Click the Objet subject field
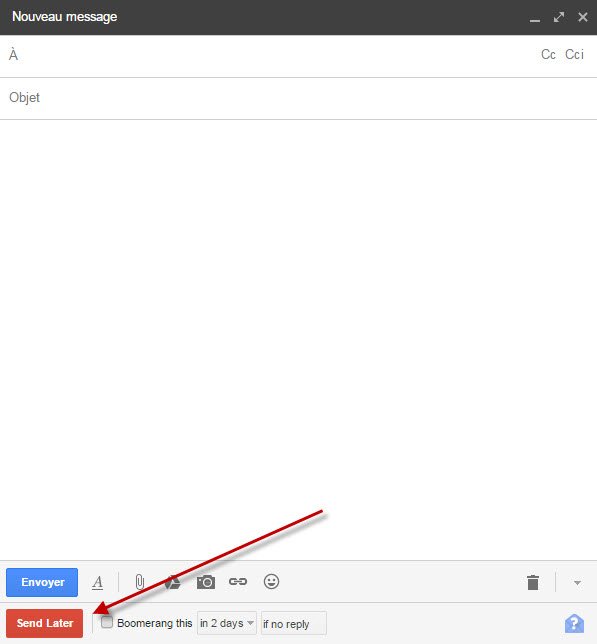This screenshot has width=597, height=644. (298, 98)
